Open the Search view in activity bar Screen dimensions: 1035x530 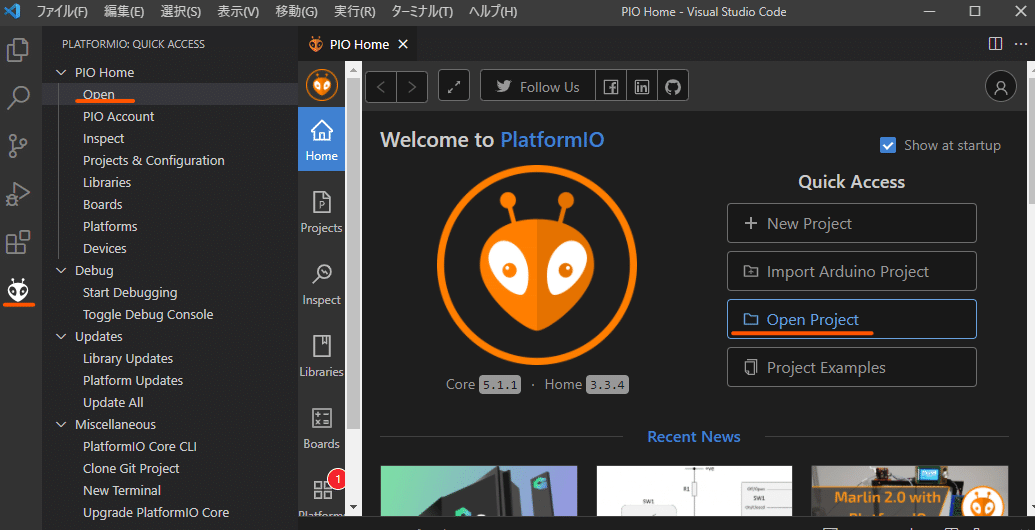18,97
